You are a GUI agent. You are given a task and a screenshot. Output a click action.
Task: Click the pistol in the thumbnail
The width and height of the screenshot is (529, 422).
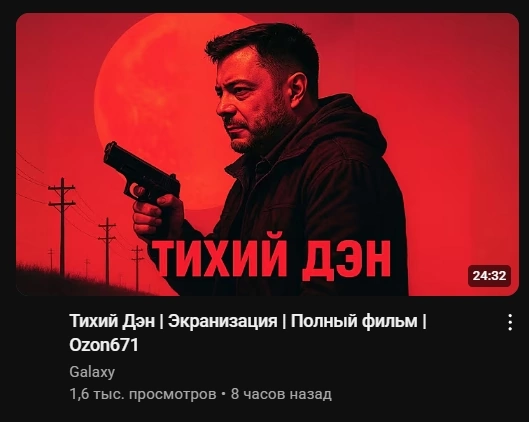[141, 173]
